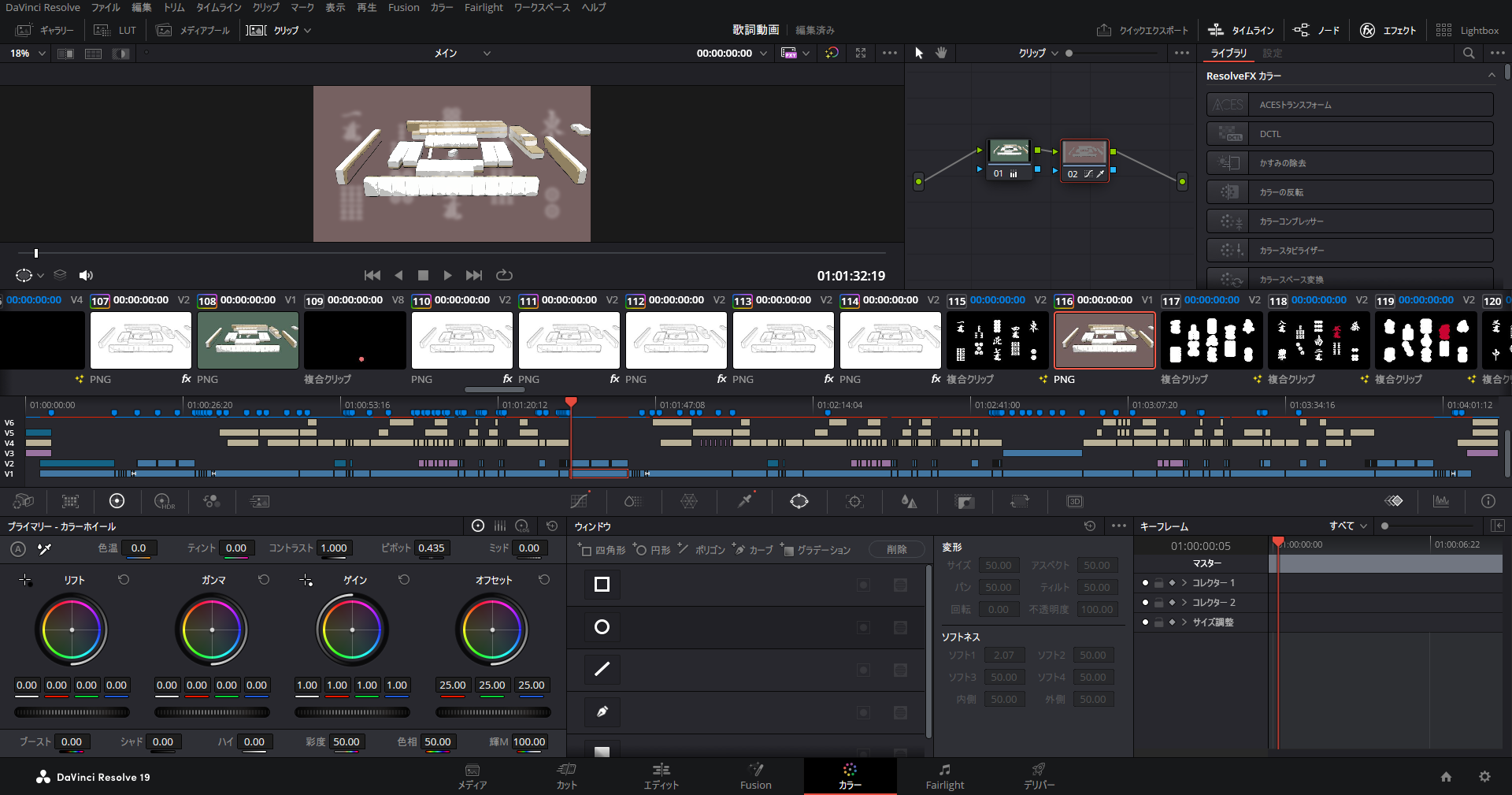The width and height of the screenshot is (1512, 795).
Task: Select clip thumbnail 108 in the clip strip
Action: tap(248, 340)
